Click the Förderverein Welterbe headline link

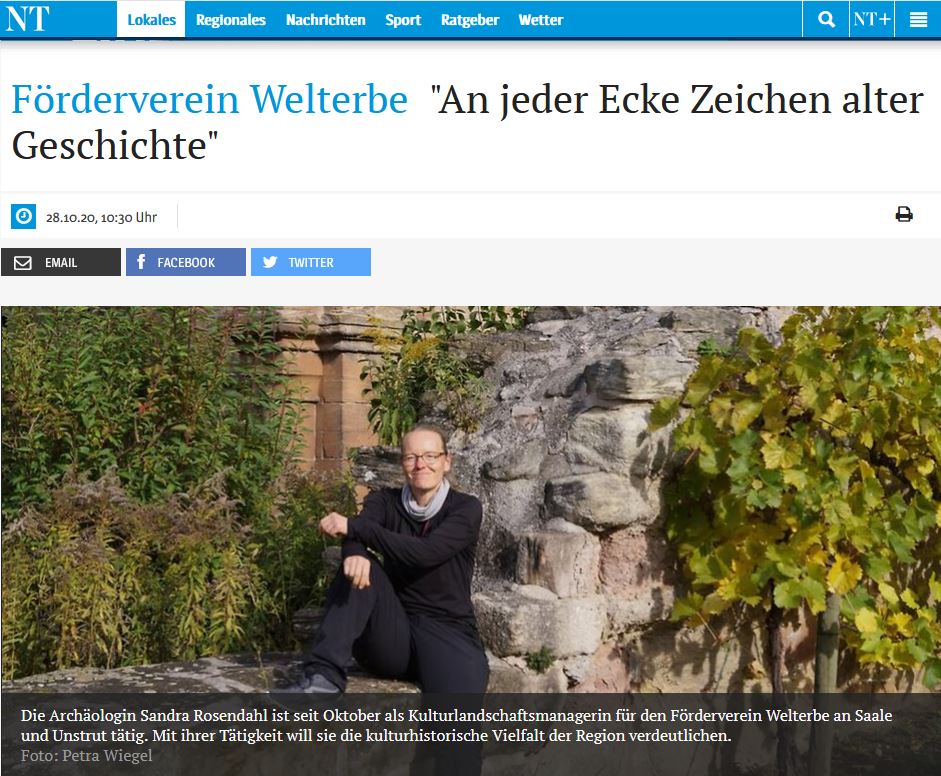(x=209, y=99)
